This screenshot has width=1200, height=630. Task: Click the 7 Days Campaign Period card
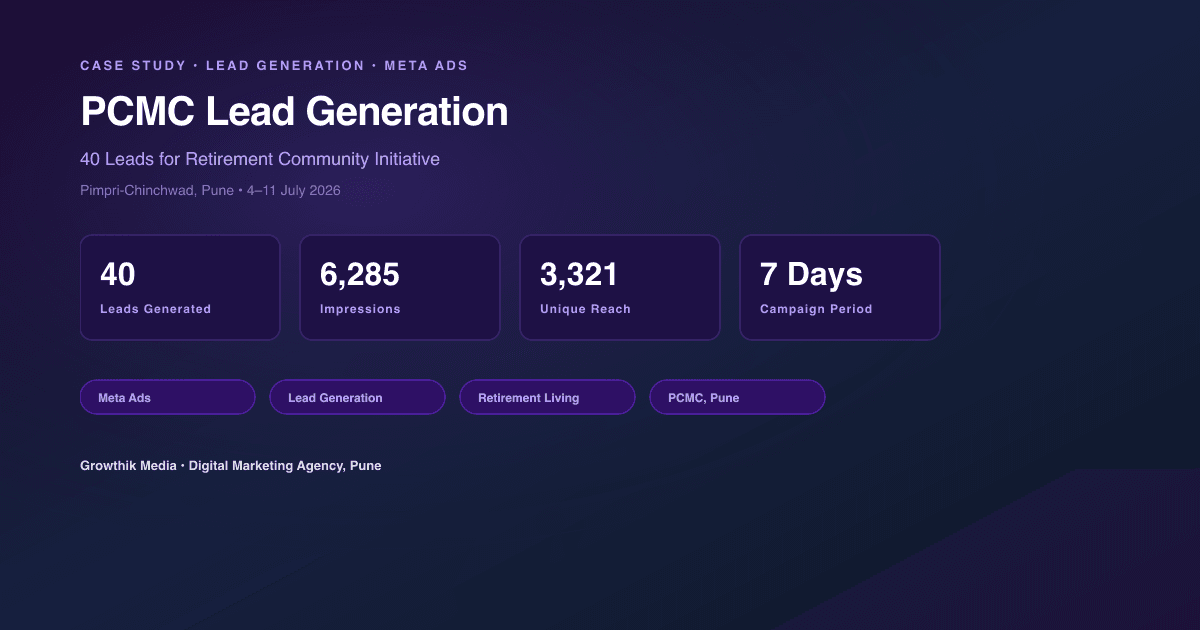pyautogui.click(x=840, y=288)
